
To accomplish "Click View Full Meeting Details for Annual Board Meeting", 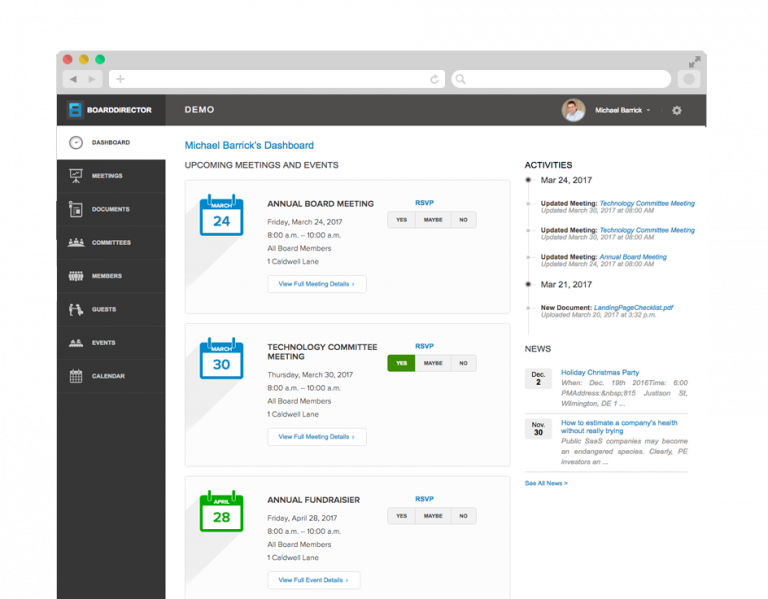I will pos(316,284).
